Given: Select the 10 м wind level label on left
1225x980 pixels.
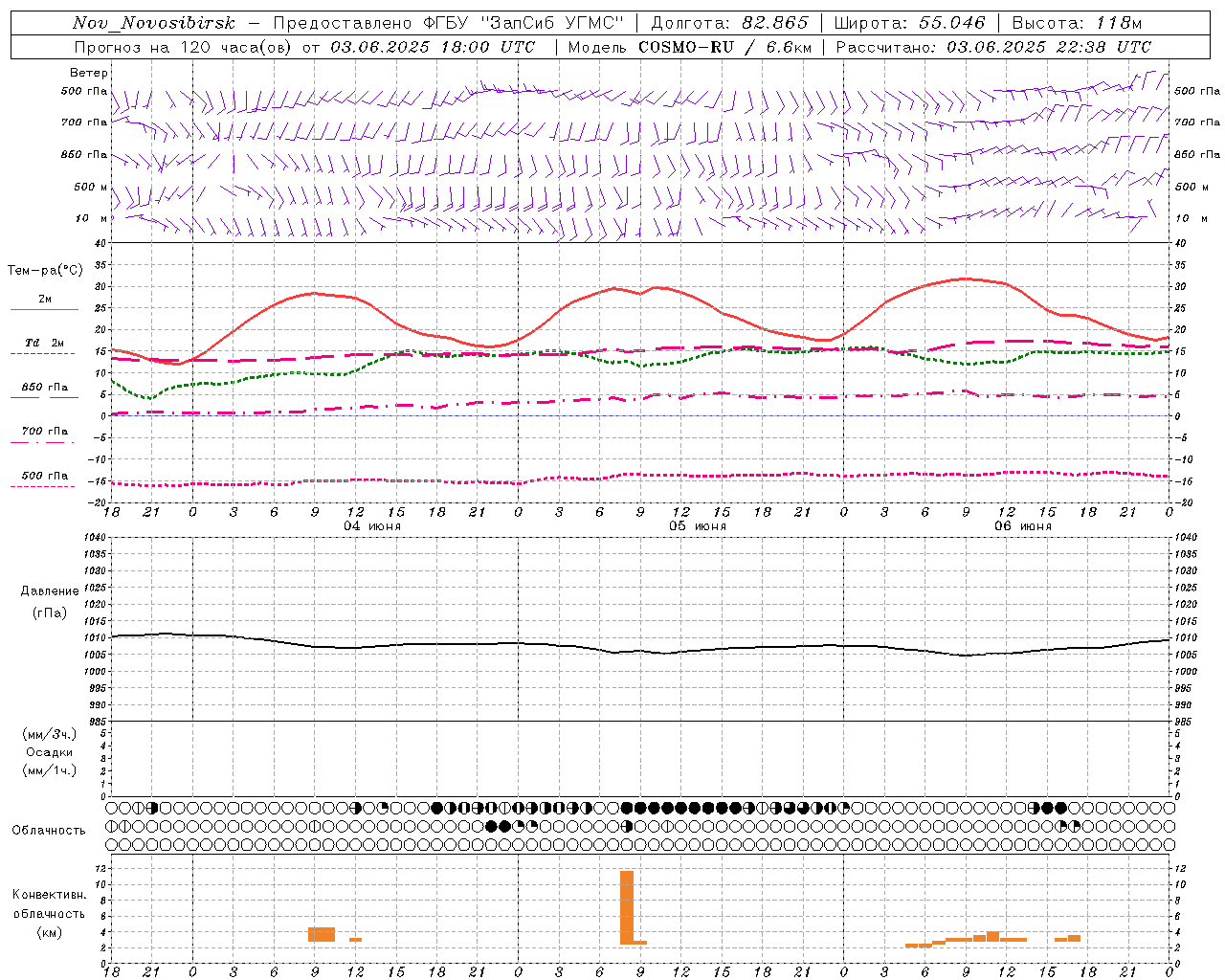Looking at the screenshot, I should 92,218.
